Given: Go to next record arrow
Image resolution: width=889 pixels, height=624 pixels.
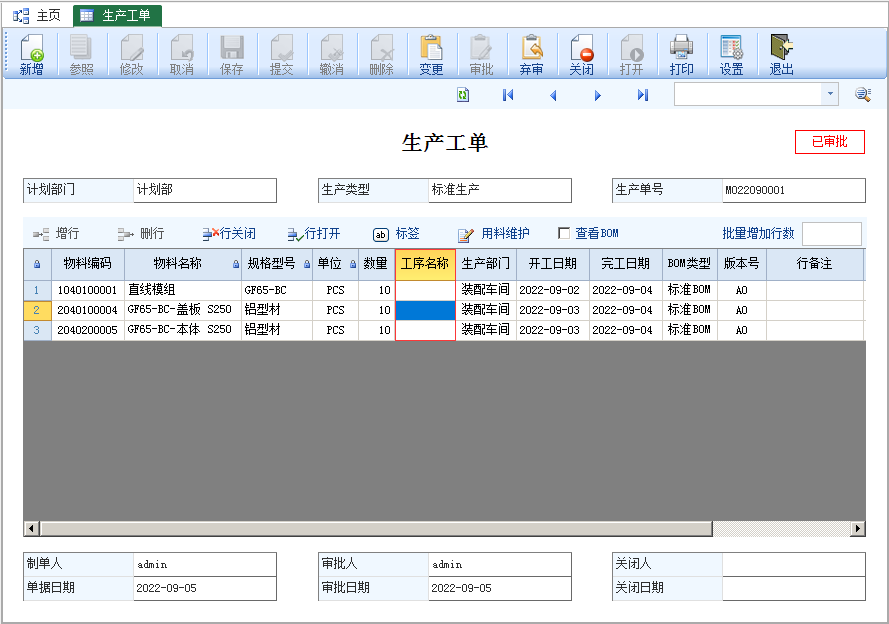Looking at the screenshot, I should (x=598, y=95).
